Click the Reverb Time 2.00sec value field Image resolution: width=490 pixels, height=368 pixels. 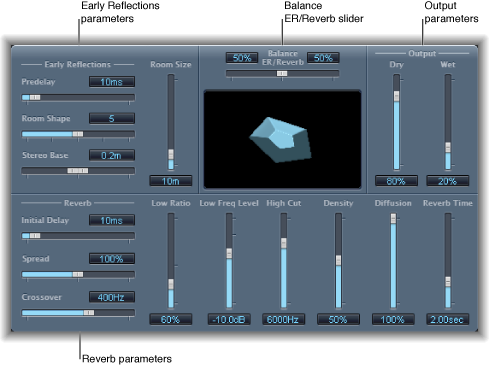pos(448,319)
